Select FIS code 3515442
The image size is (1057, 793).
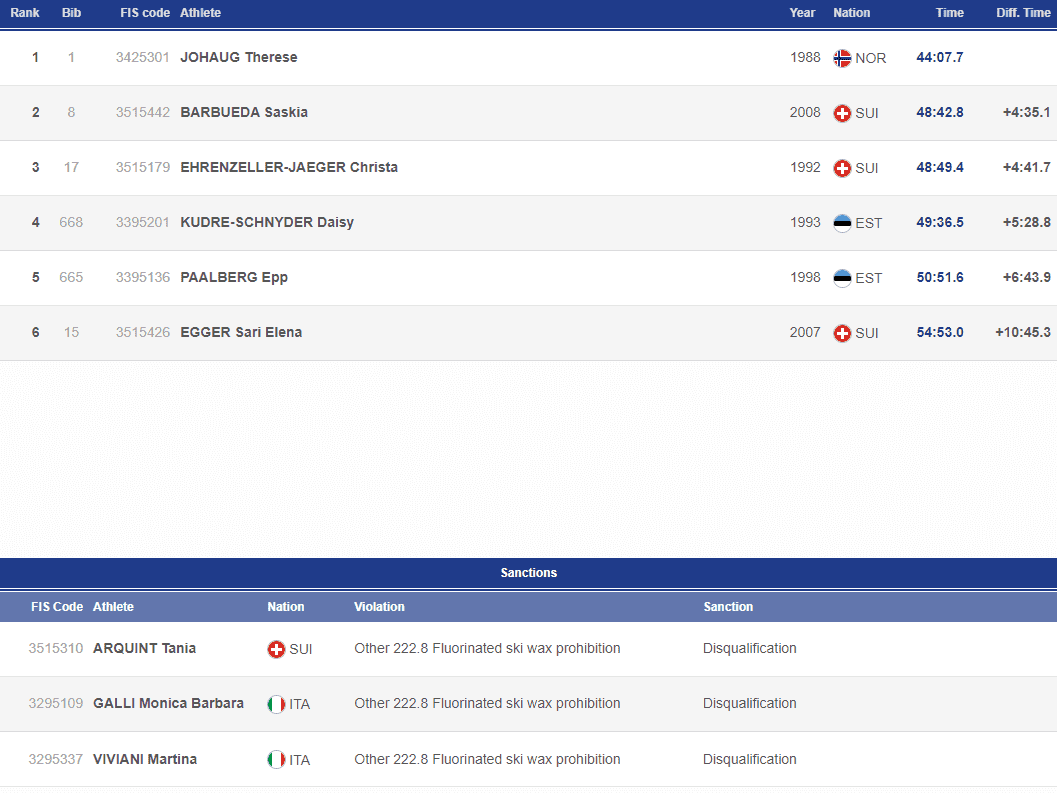click(142, 113)
